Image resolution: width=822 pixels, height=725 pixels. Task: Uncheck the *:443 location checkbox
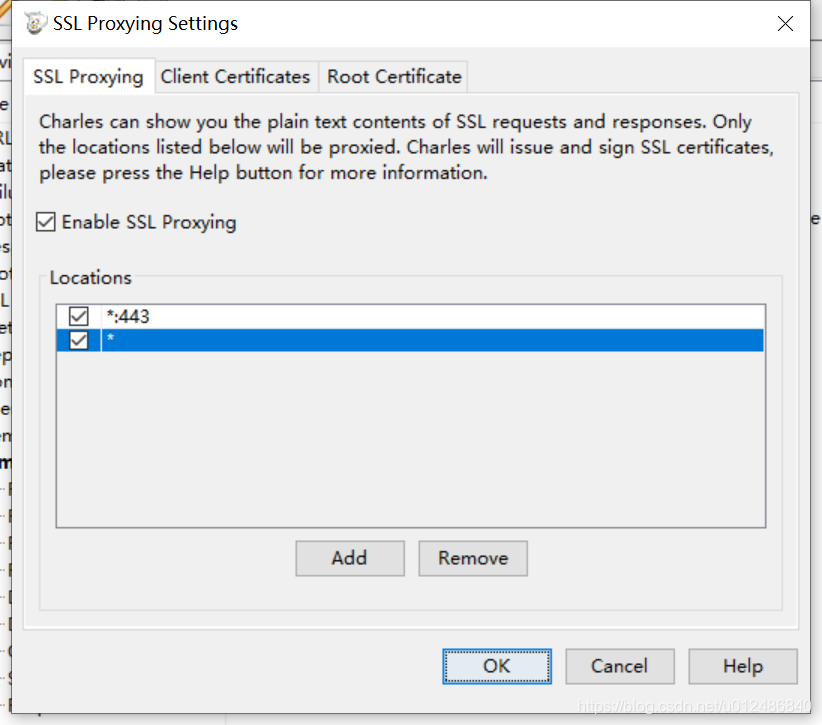(79, 316)
